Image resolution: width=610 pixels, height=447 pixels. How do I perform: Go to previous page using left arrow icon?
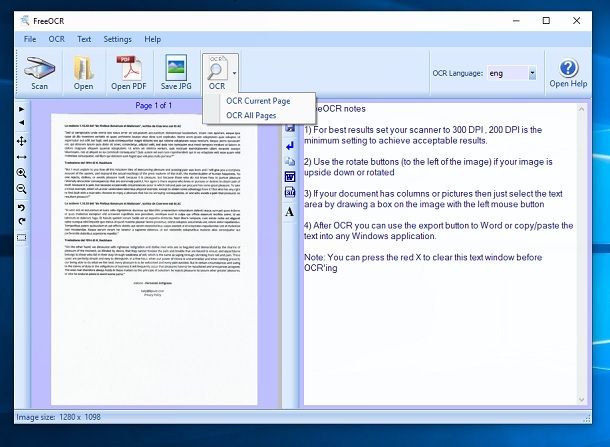point(21,123)
